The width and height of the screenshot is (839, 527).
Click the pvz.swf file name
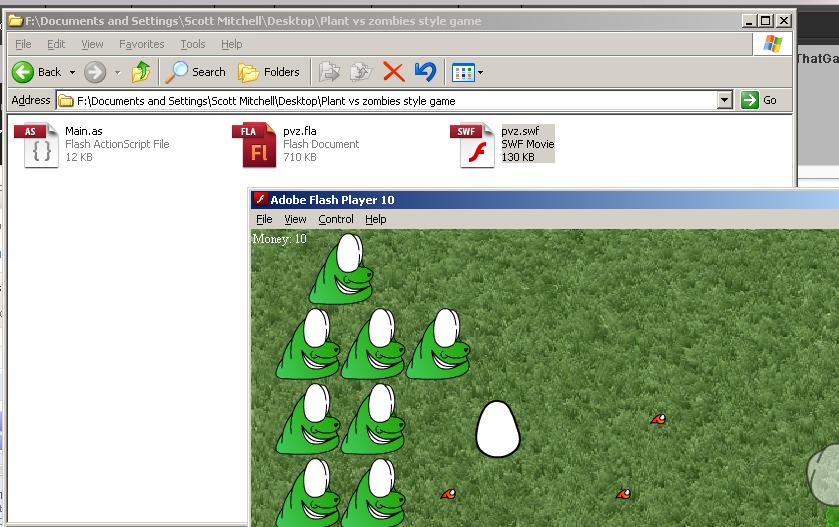pyautogui.click(x=520, y=131)
